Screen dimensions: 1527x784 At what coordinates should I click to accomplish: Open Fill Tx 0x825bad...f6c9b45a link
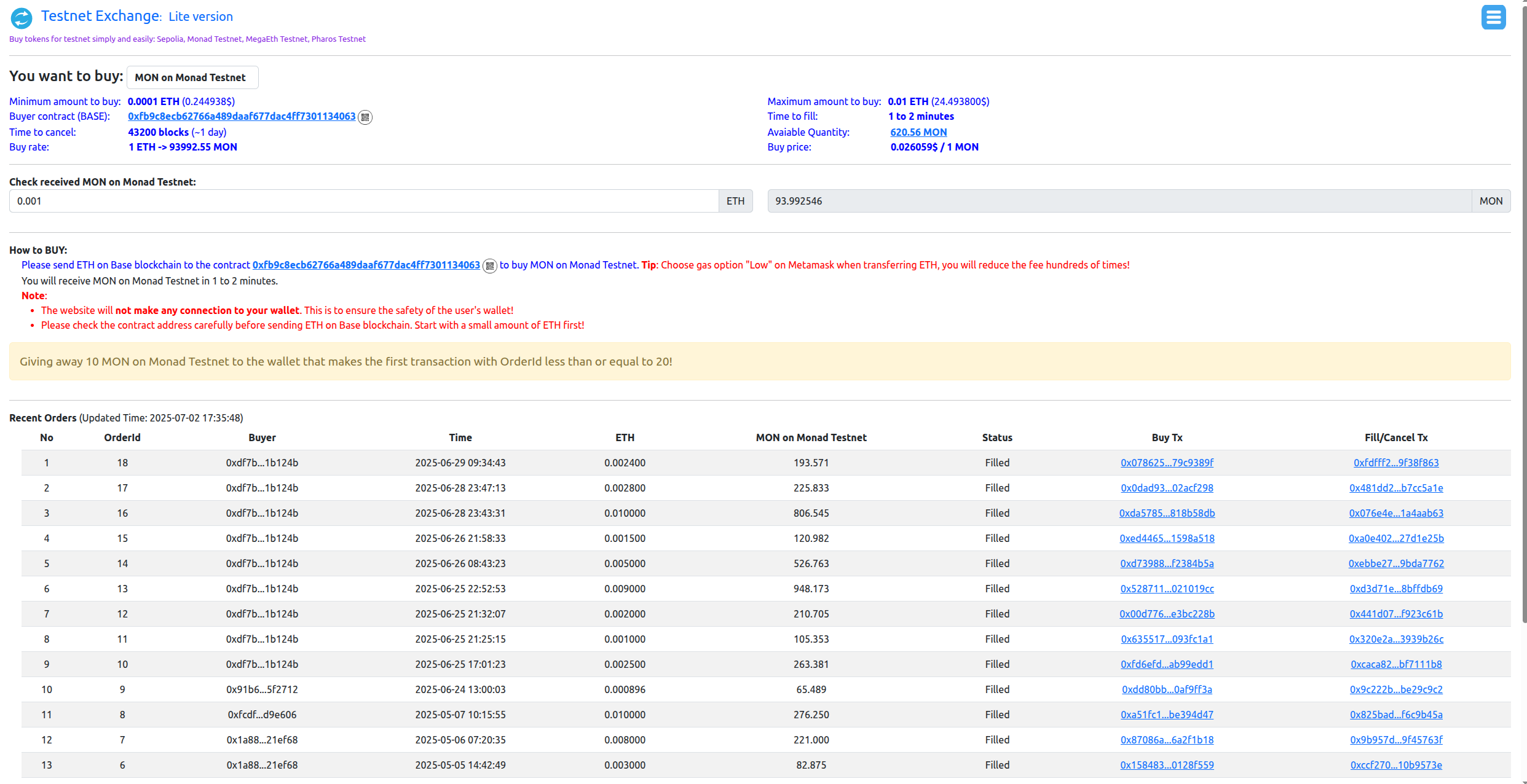tap(1396, 715)
